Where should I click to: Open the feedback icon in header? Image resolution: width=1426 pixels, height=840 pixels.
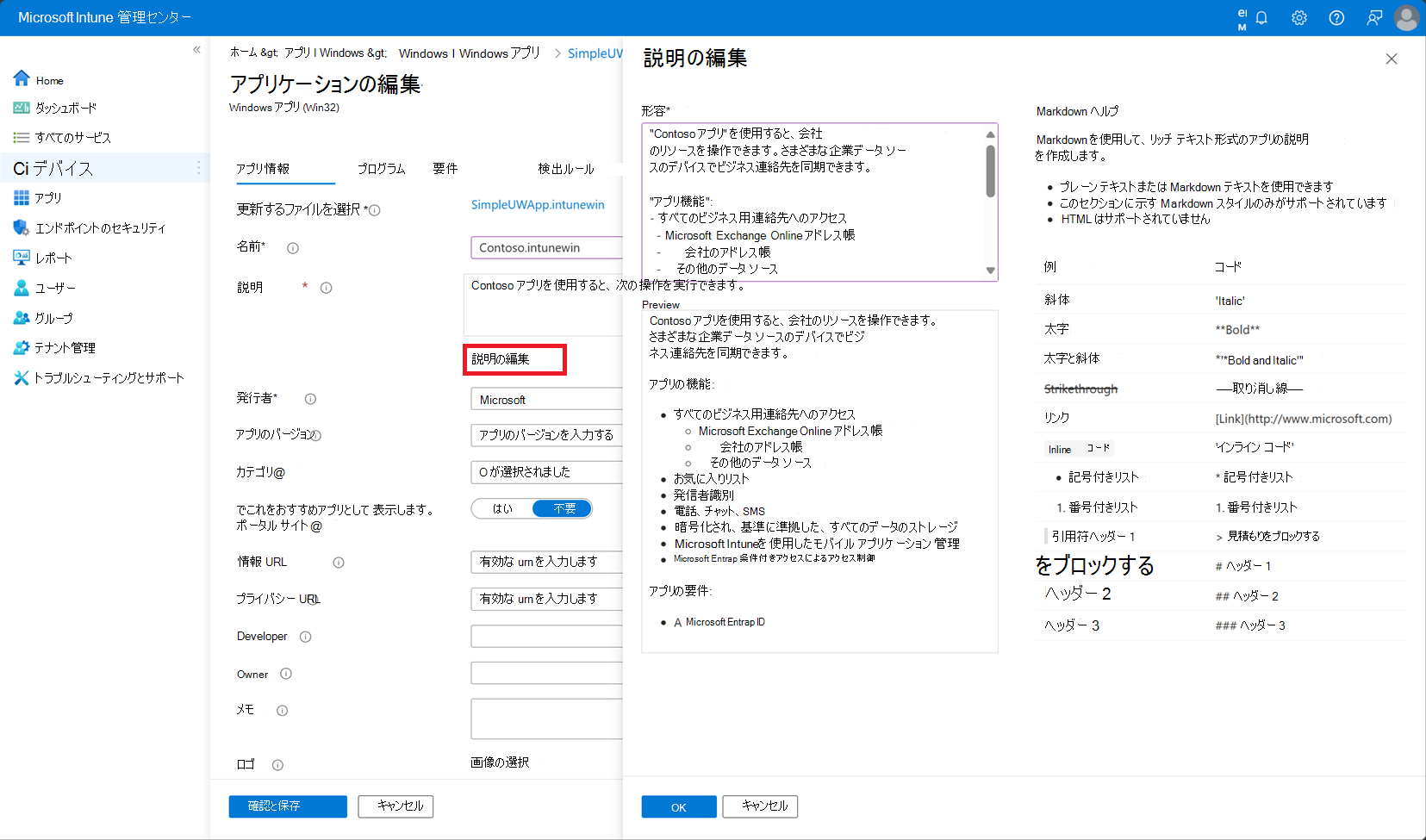point(1374,18)
